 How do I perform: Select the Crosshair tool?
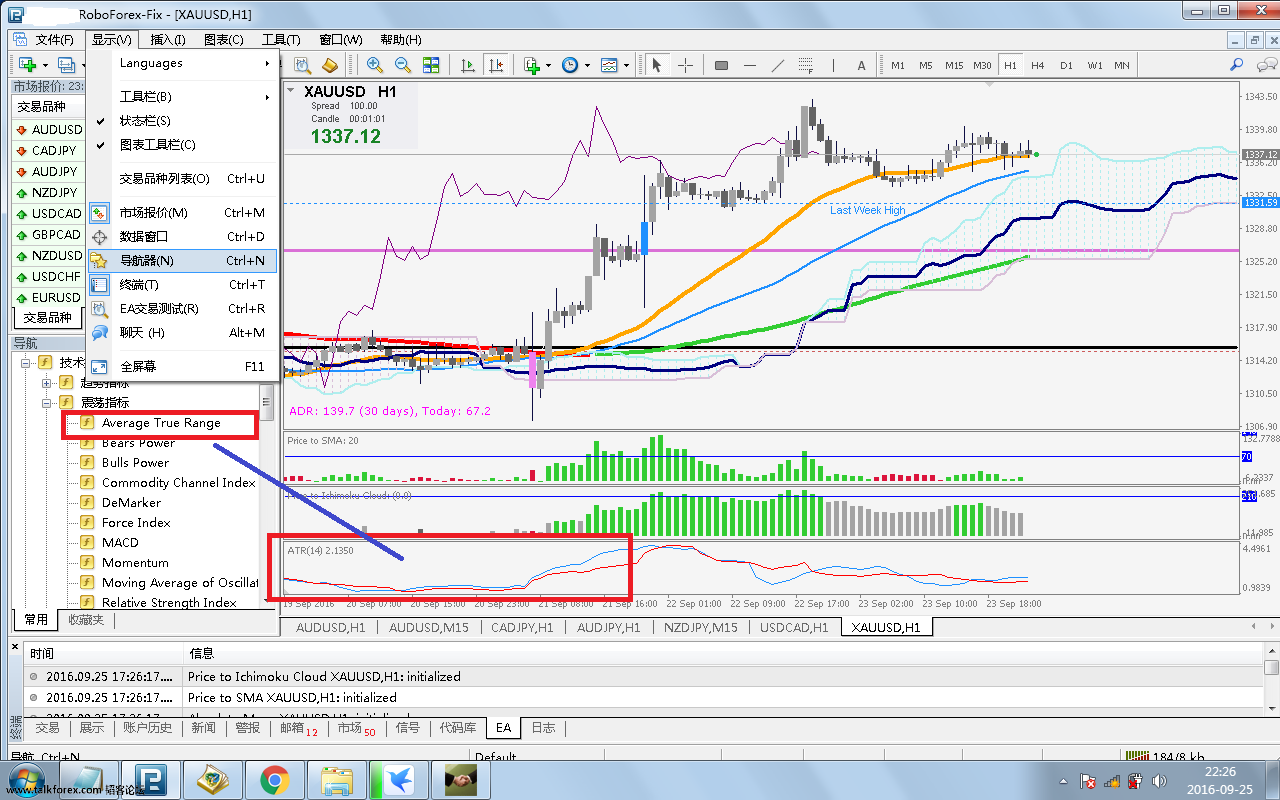pyautogui.click(x=685, y=65)
